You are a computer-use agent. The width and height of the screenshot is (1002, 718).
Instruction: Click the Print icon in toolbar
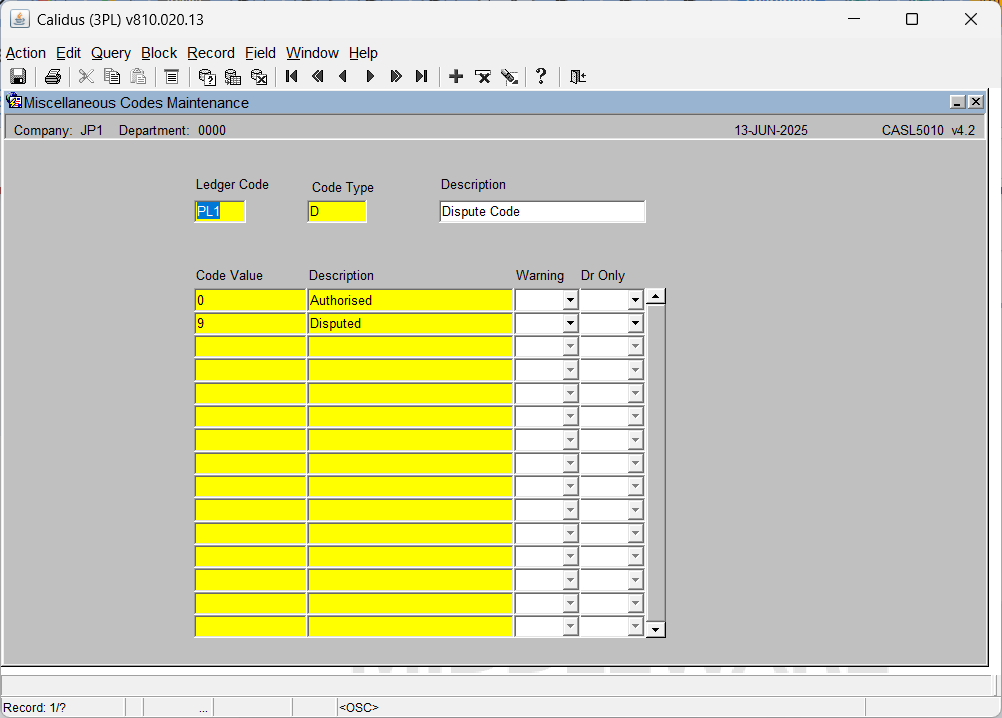click(53, 77)
